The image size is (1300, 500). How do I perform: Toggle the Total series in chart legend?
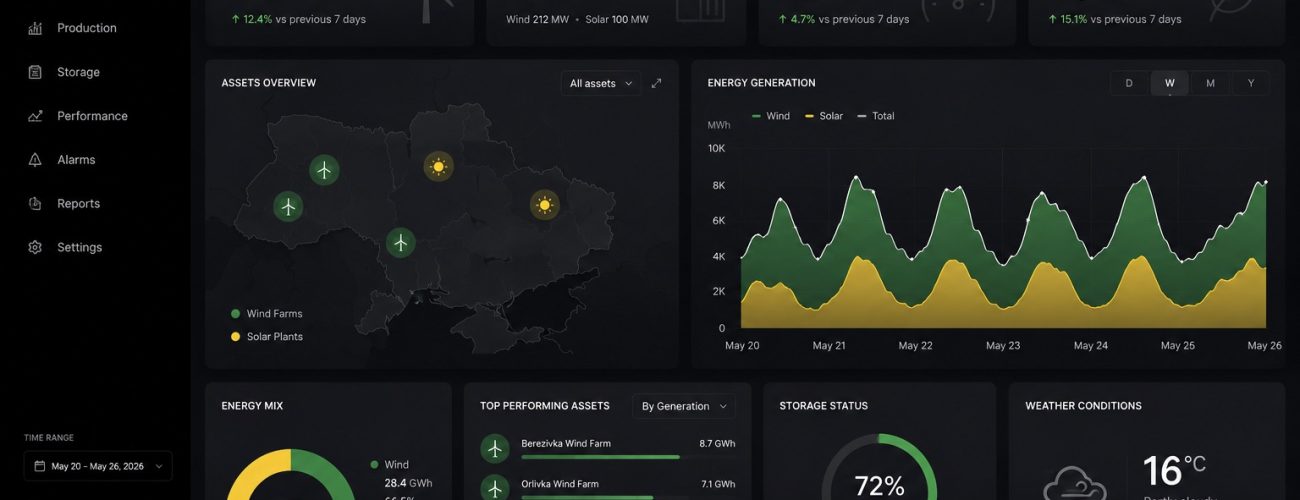pos(876,116)
